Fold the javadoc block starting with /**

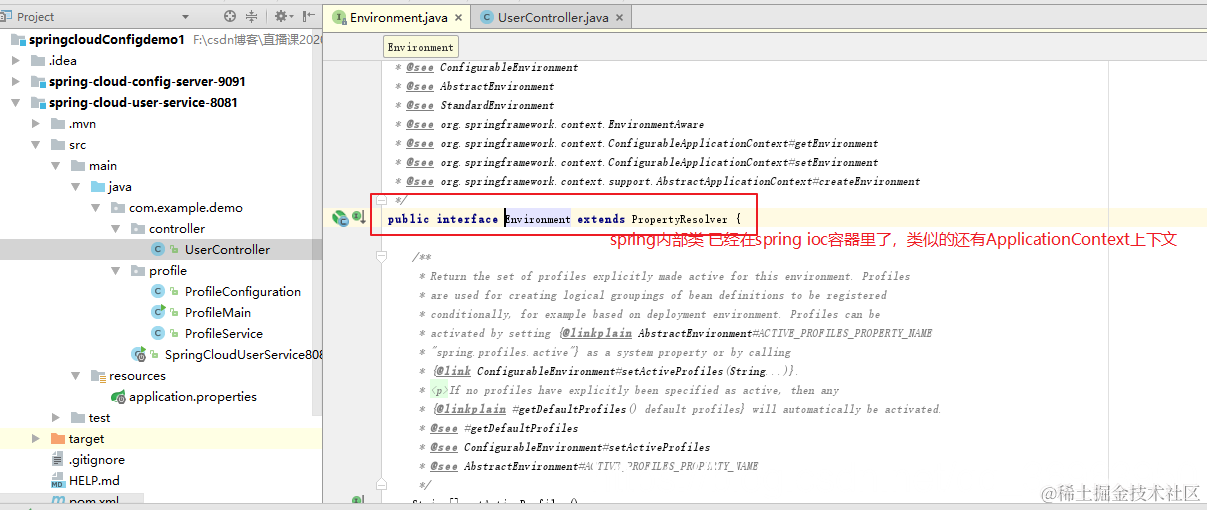381,256
